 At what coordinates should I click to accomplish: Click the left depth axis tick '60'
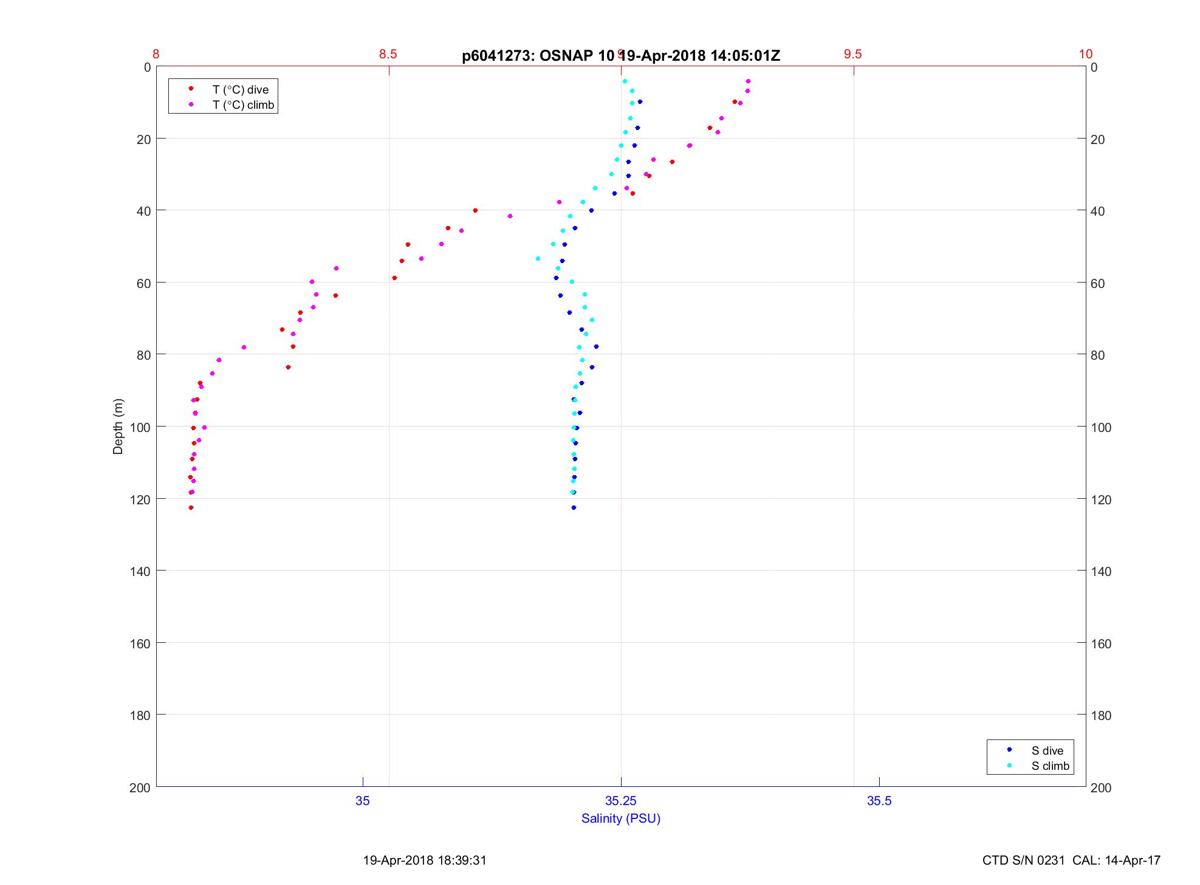tap(144, 283)
